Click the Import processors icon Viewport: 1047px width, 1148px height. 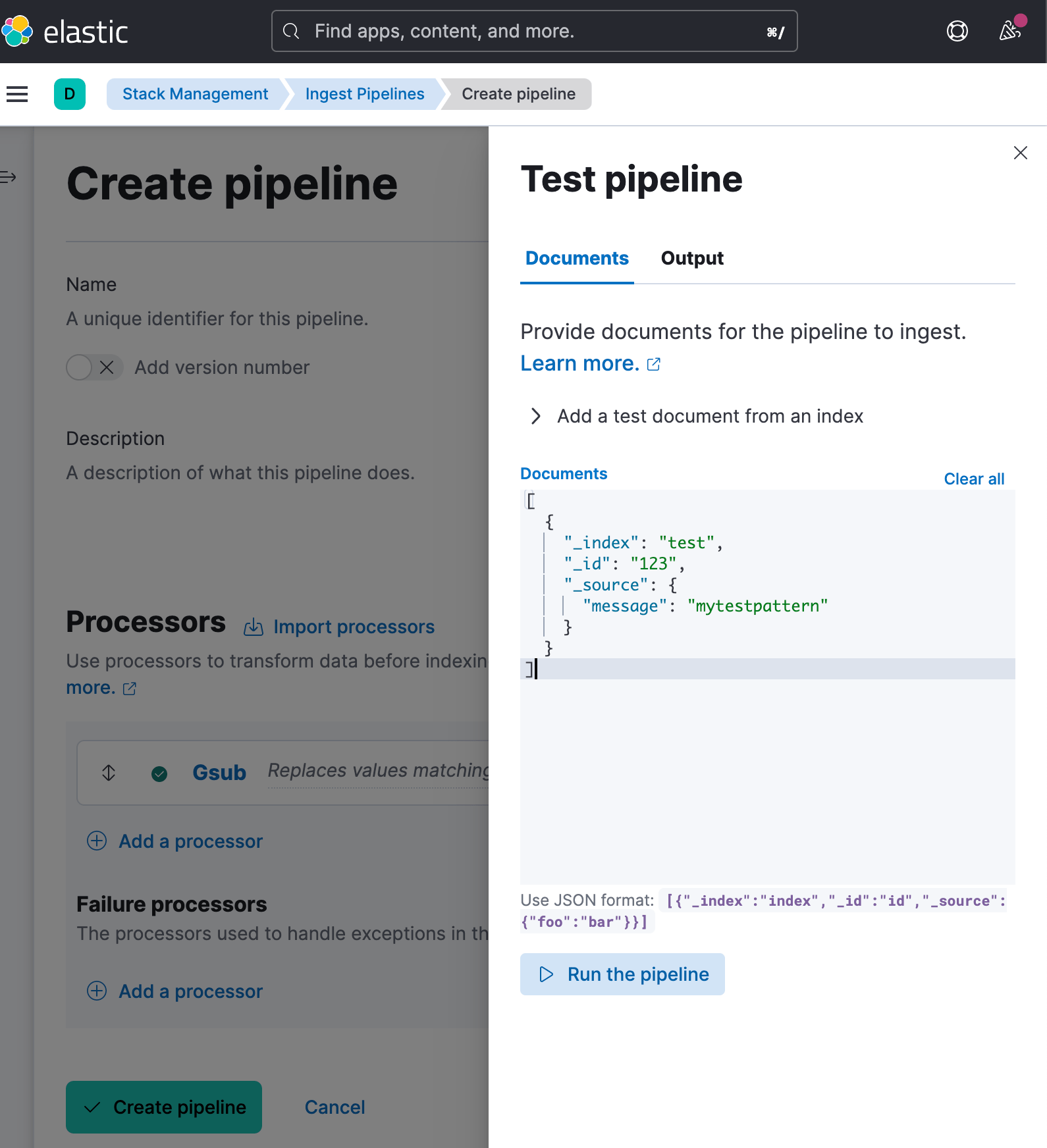pos(254,627)
